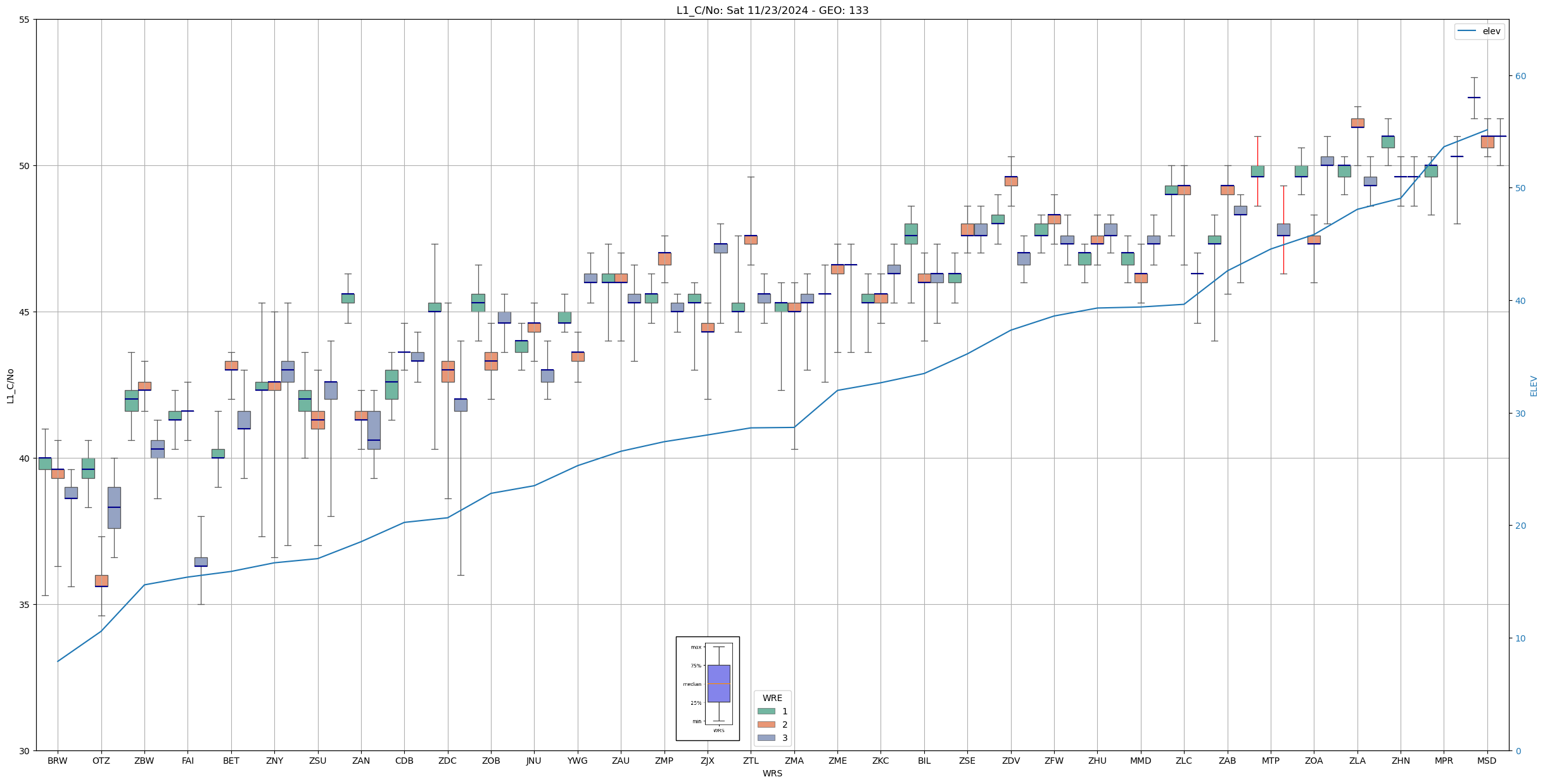Click the L1_C/No y-axis label
Viewport: 1545px width, 784px height.
10,385
